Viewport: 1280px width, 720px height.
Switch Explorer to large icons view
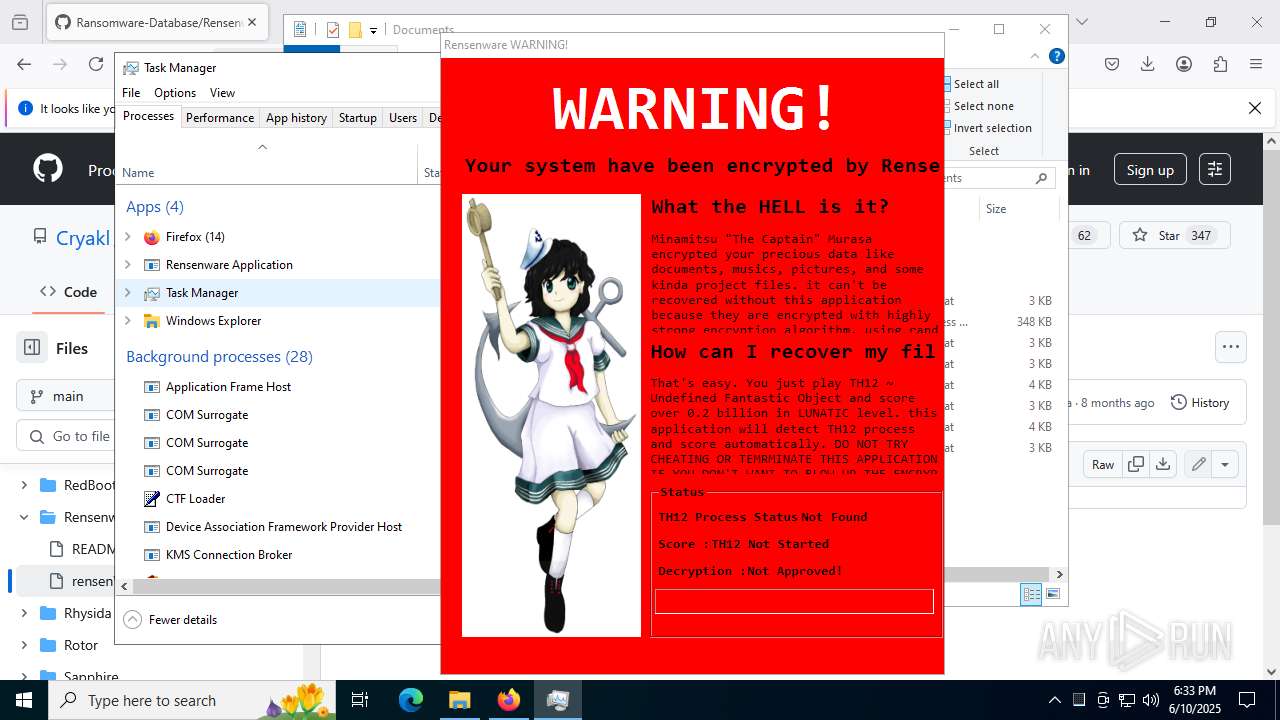pyautogui.click(x=1052, y=595)
